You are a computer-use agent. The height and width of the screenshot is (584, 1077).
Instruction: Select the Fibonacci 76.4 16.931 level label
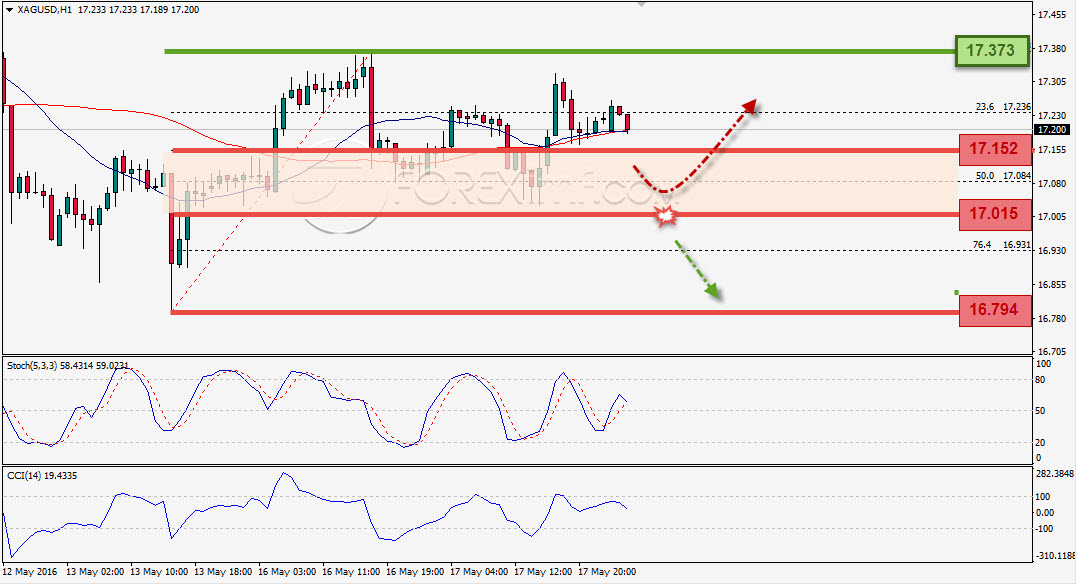pos(1001,245)
